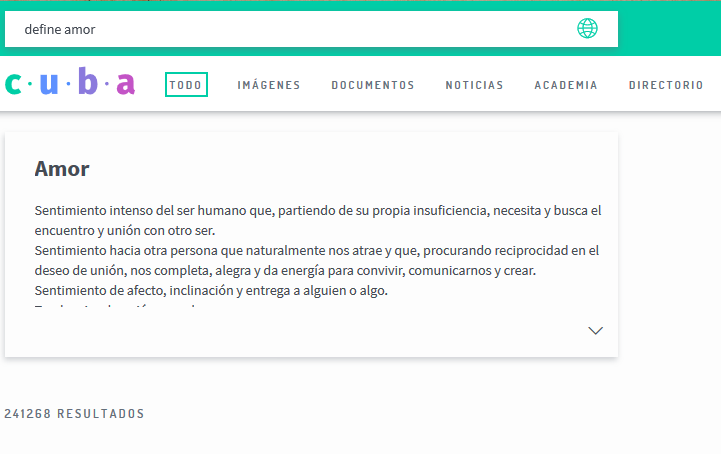Click the pink letter a of logo
721x454 pixels.
(126, 84)
